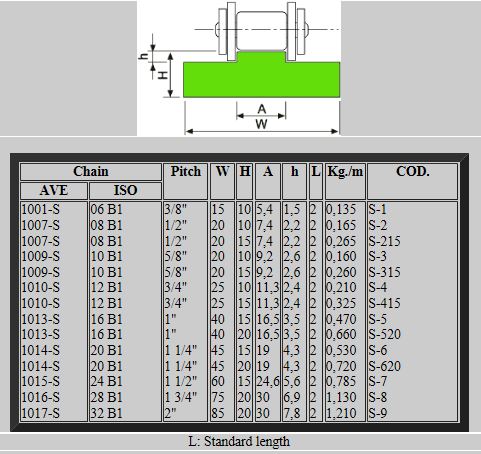
Task: Click weight value '0,470'
Action: (341, 319)
